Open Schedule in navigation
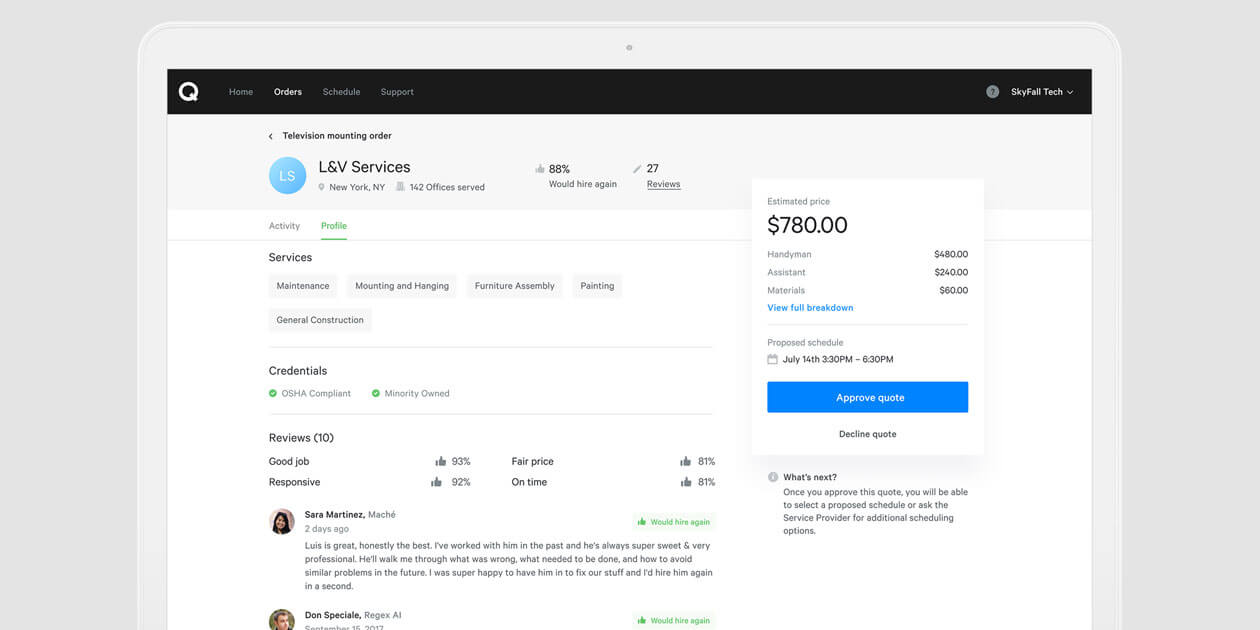The image size is (1260, 630). (x=341, y=92)
